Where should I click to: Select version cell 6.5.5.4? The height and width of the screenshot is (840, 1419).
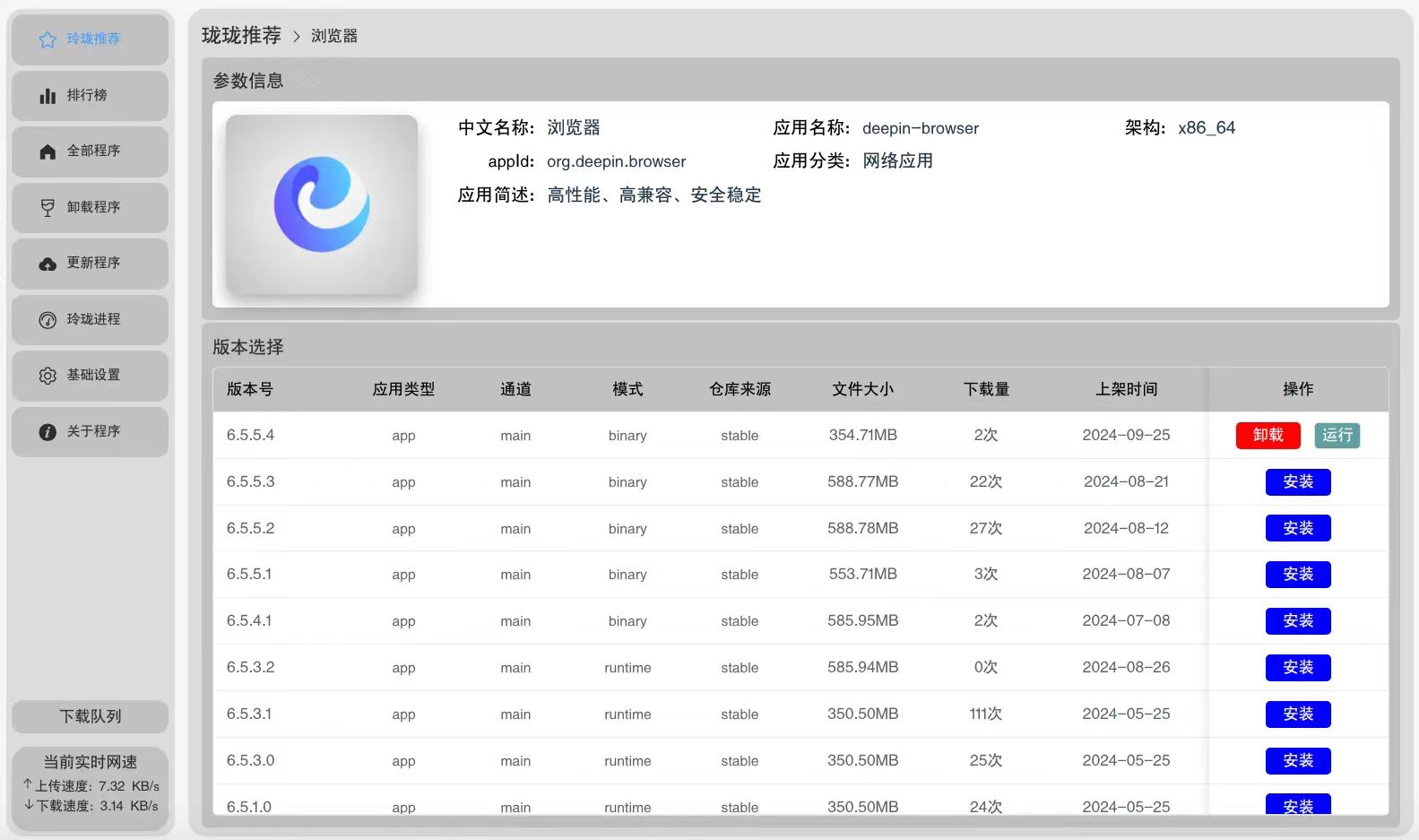[250, 435]
